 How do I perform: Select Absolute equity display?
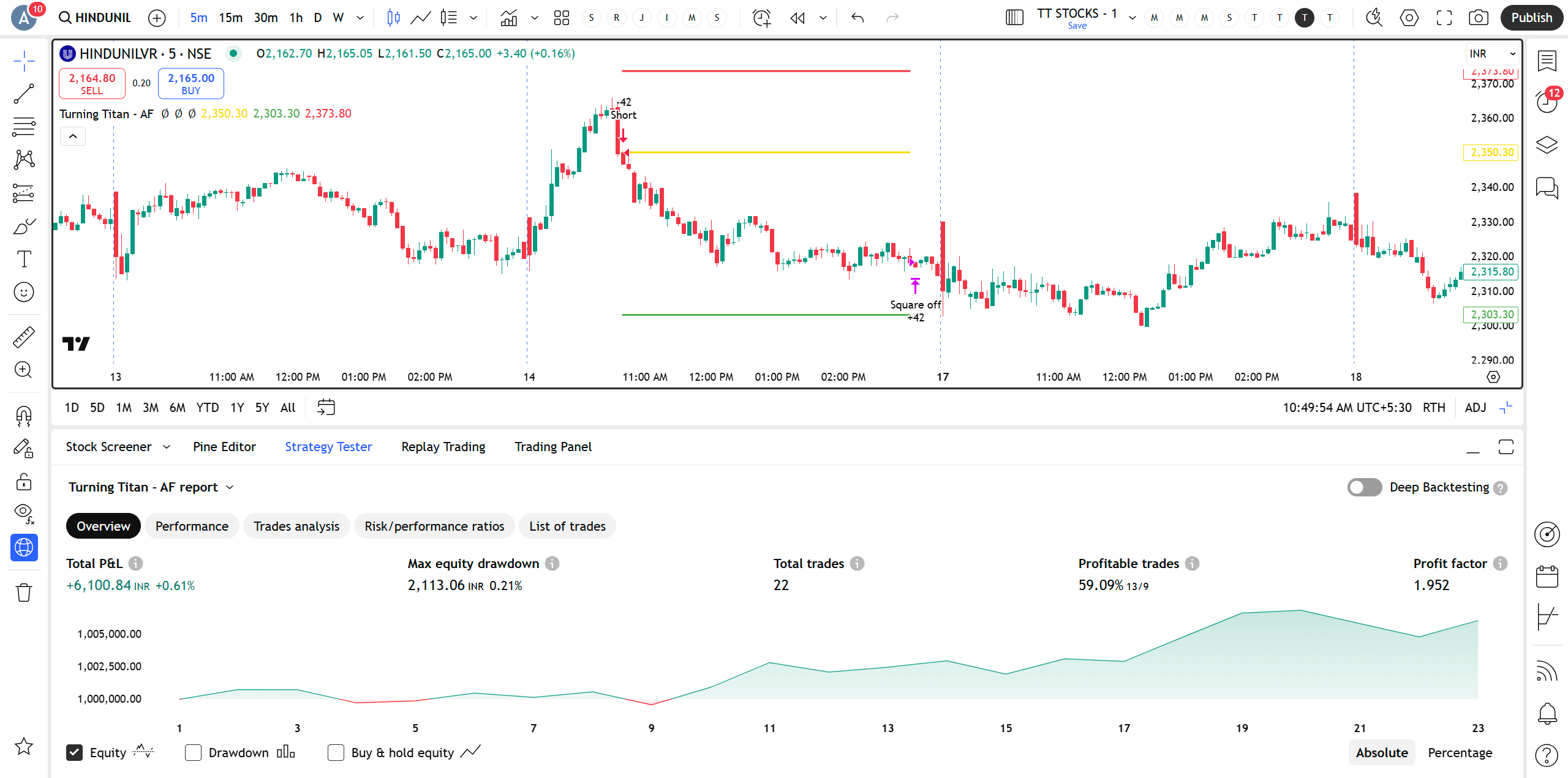click(x=1382, y=753)
